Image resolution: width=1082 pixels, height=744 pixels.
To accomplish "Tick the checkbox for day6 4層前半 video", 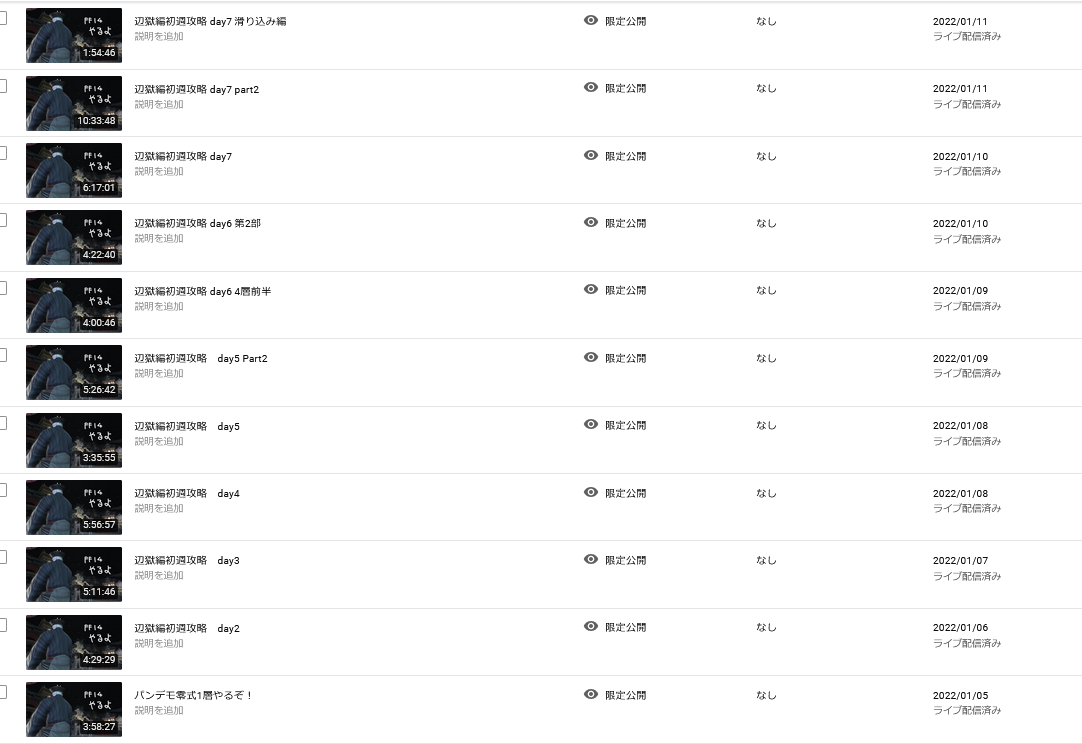I will (2, 288).
